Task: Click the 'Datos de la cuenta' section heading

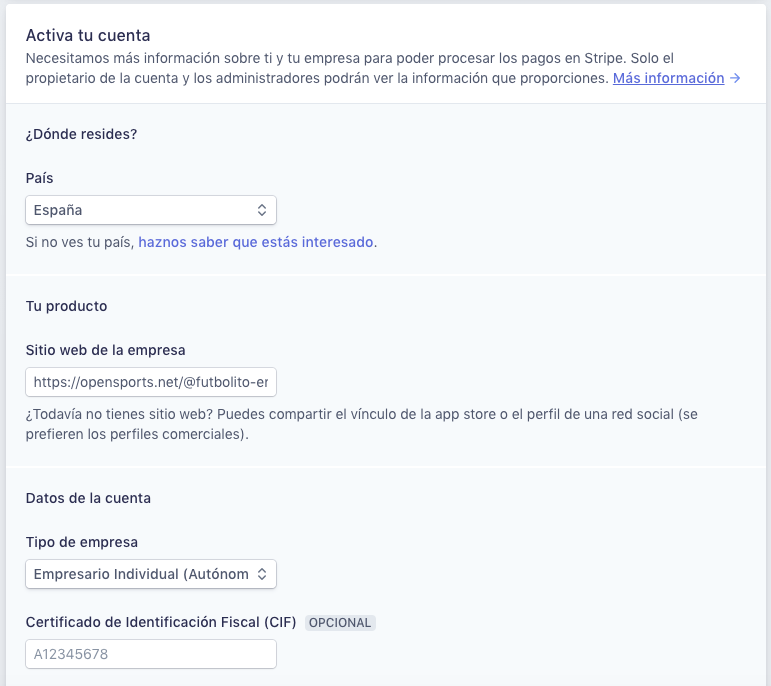Action: pos(88,498)
